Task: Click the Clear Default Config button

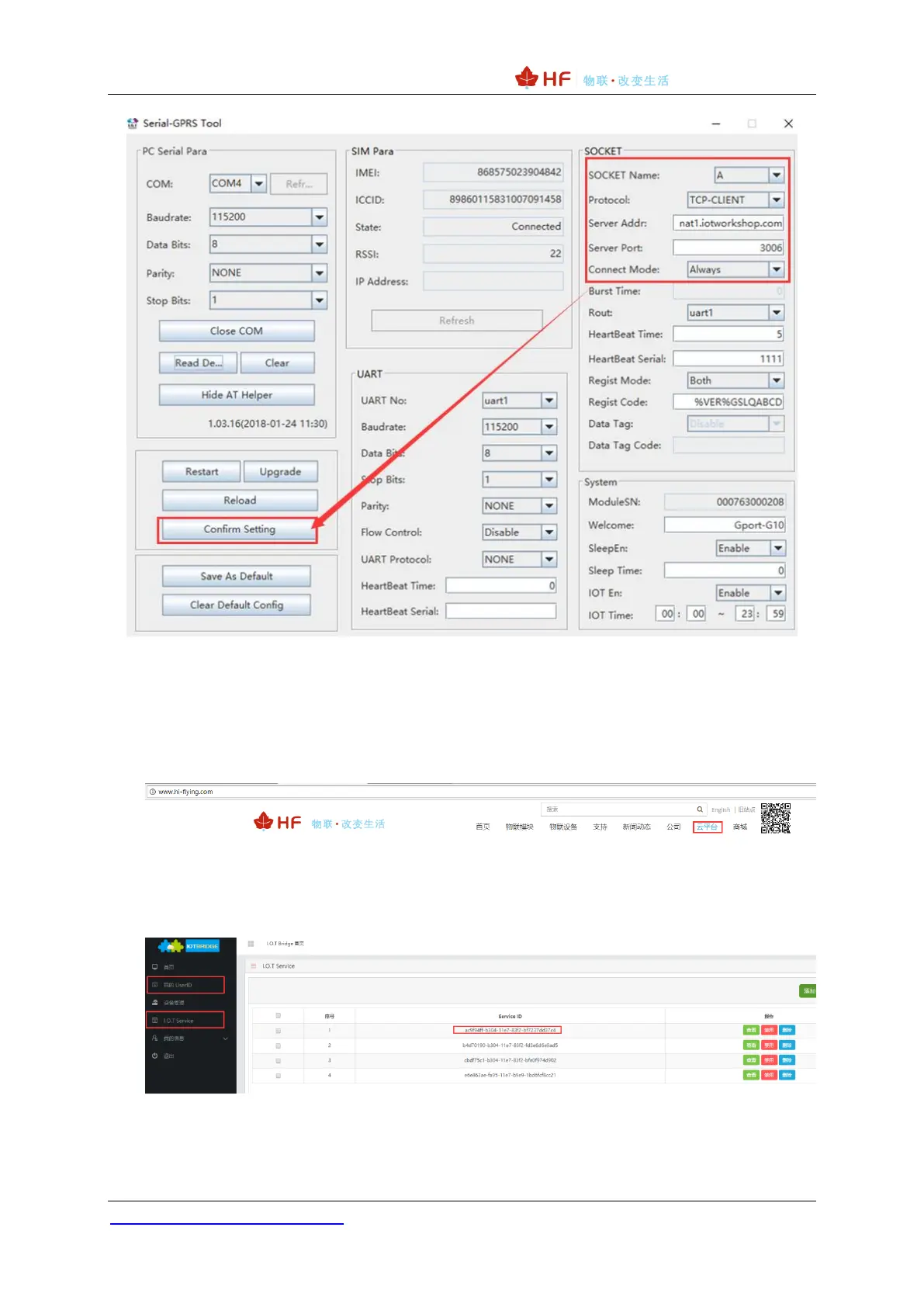Action: (237, 605)
